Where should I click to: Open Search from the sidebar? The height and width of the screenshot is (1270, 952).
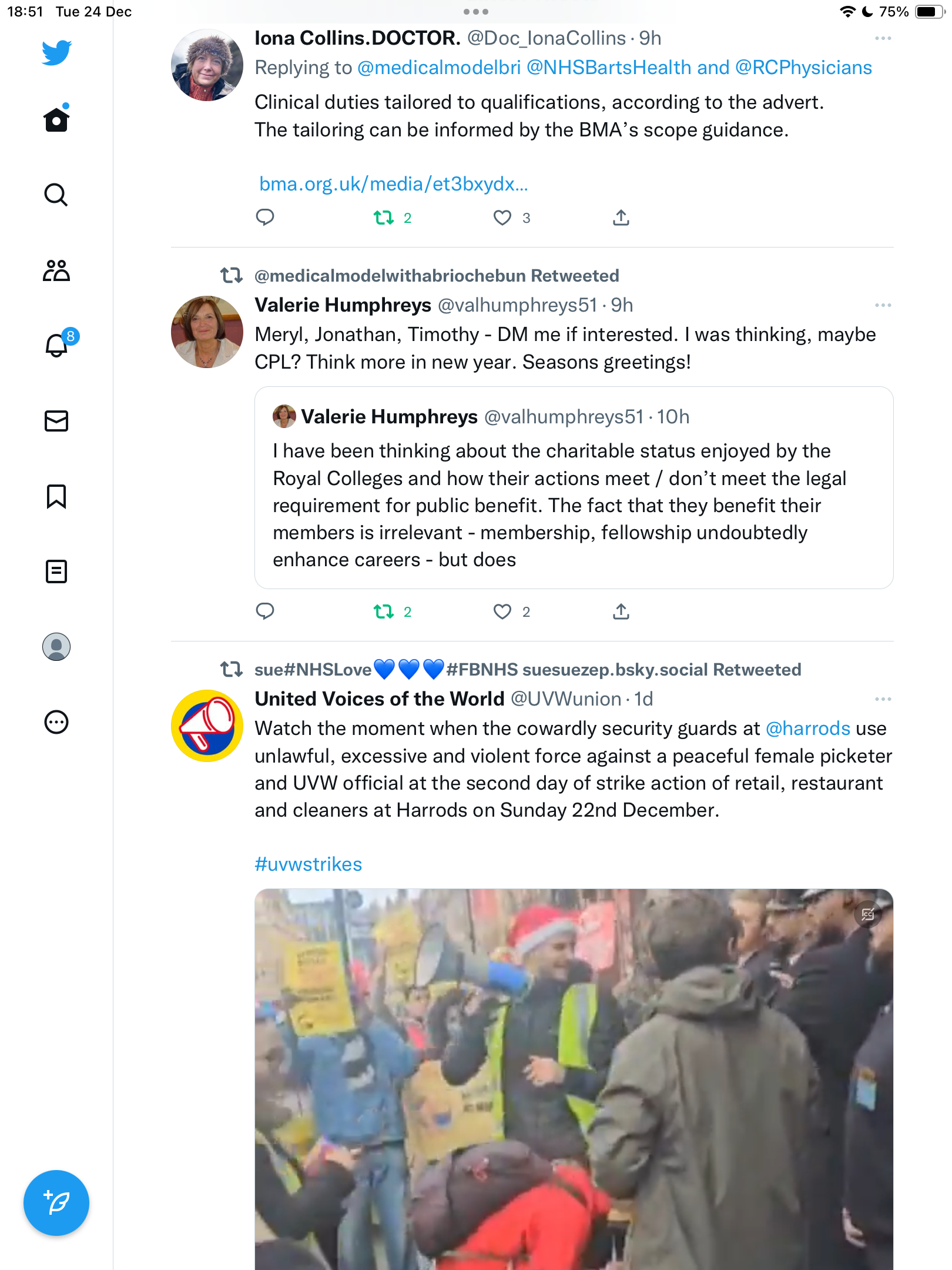tap(56, 195)
